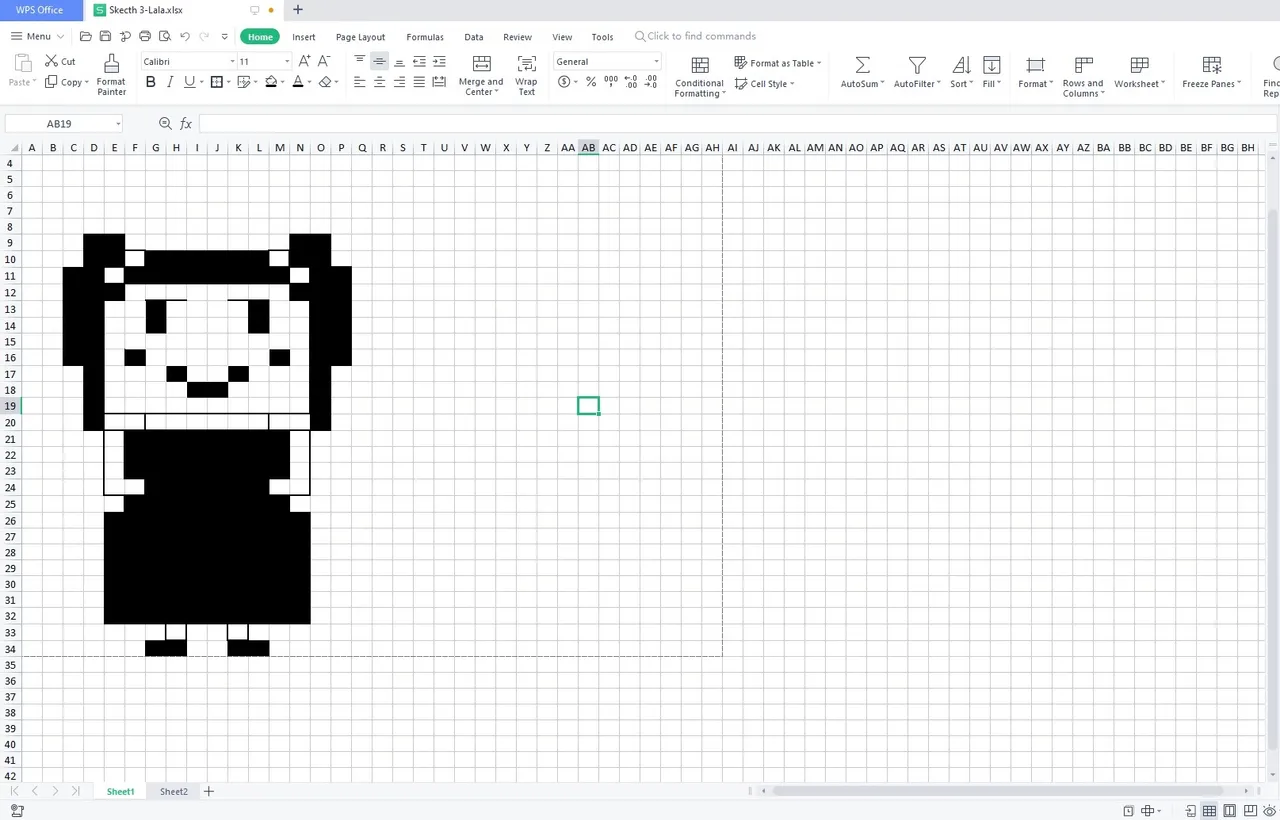Open the Review ribbon tab

coord(517,37)
